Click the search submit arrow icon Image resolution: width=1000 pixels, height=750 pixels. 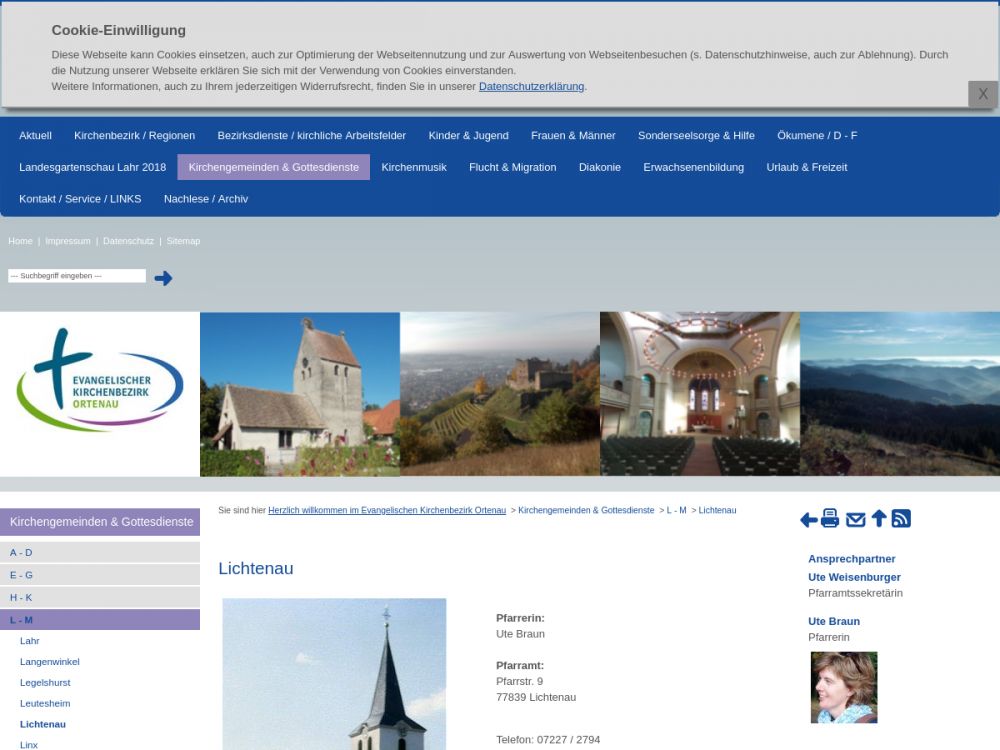tap(163, 278)
